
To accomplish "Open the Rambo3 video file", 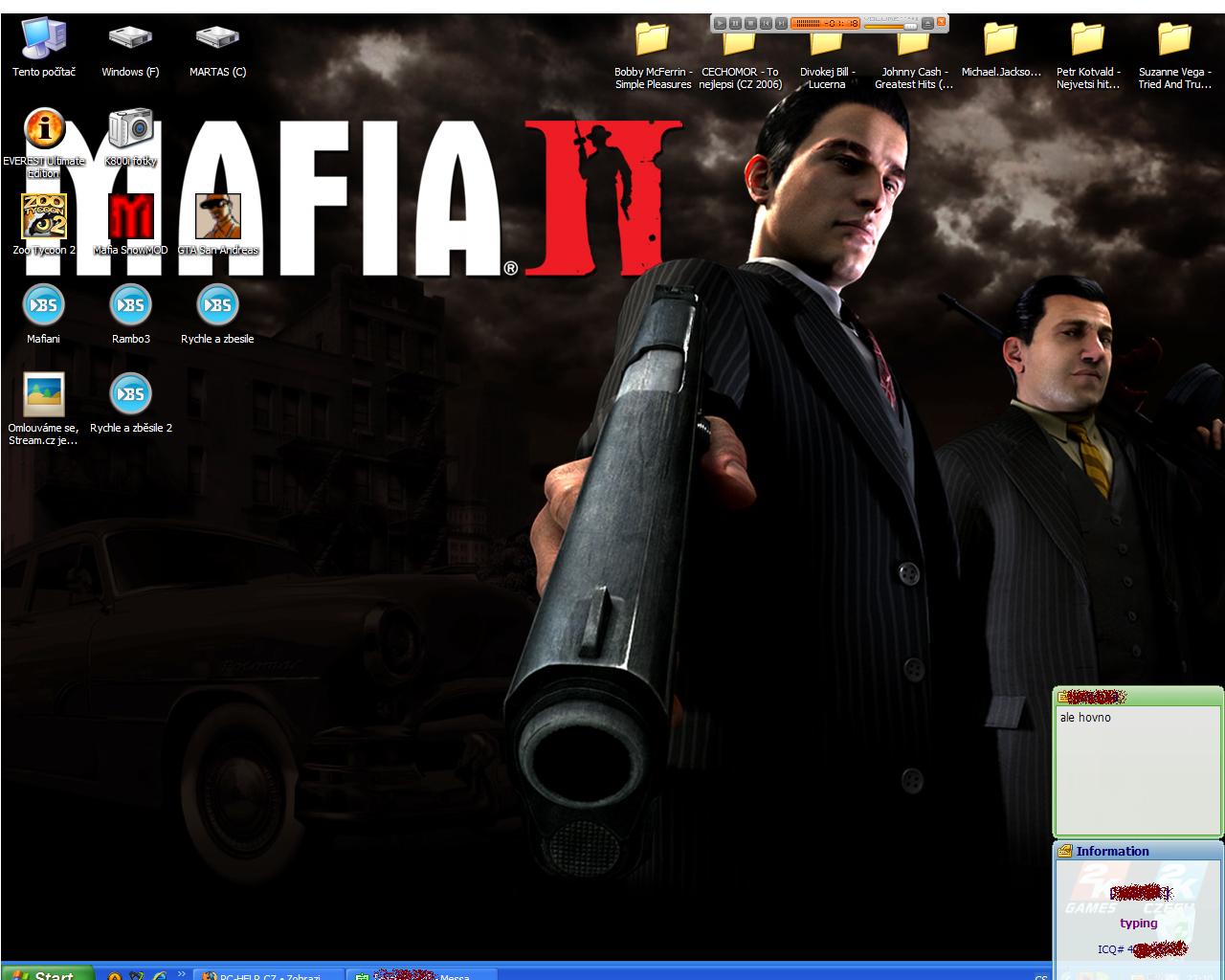I will 130,314.
